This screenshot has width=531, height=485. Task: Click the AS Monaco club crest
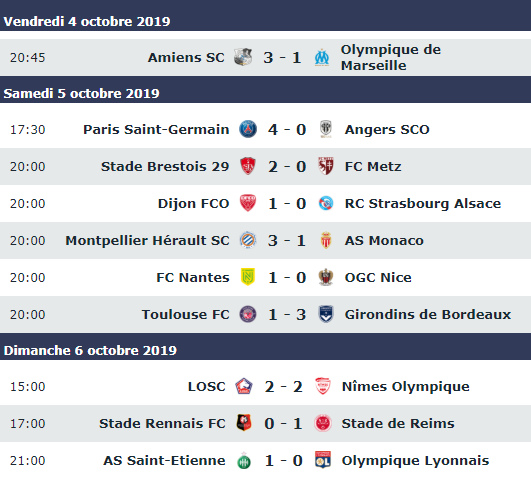pyautogui.click(x=326, y=240)
